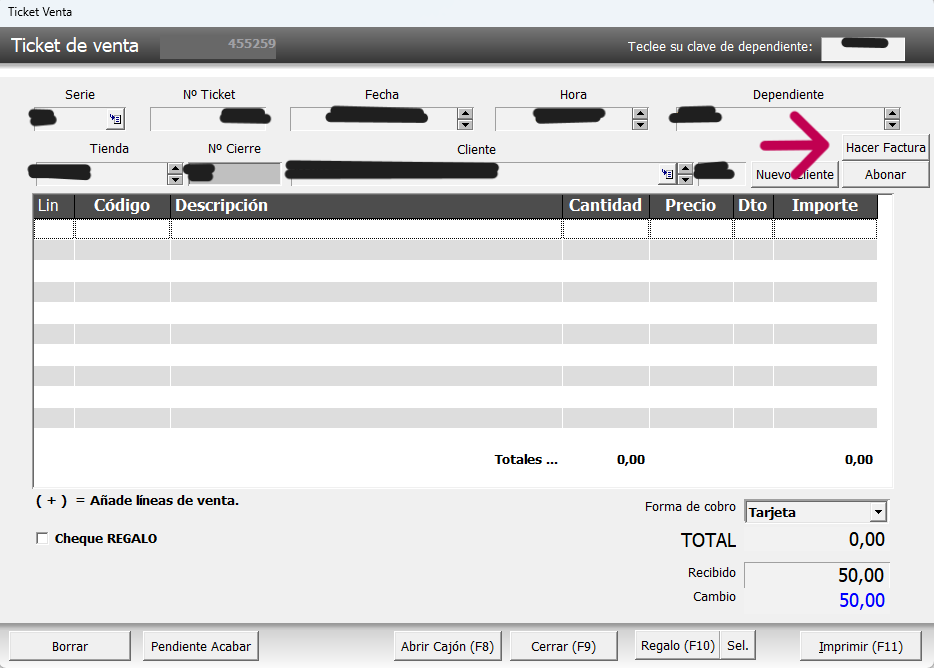The image size is (934, 668).
Task: Increase Fecha with the up arrow
Action: 465,113
